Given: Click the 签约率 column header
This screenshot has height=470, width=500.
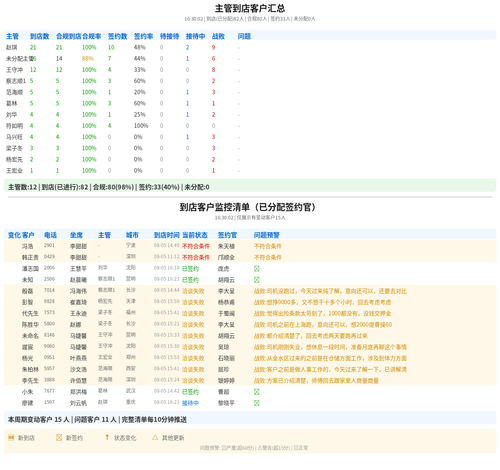Looking at the screenshot, I should point(143,36).
